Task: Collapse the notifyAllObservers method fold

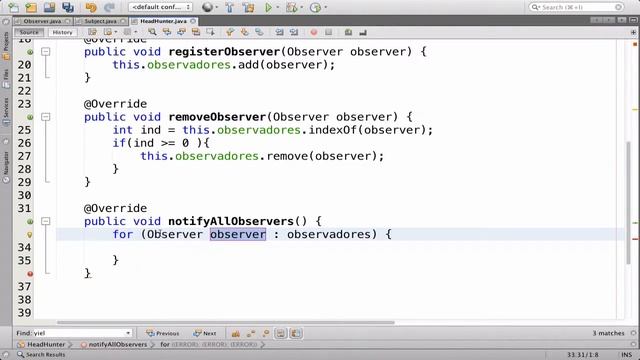Action: tap(46, 221)
